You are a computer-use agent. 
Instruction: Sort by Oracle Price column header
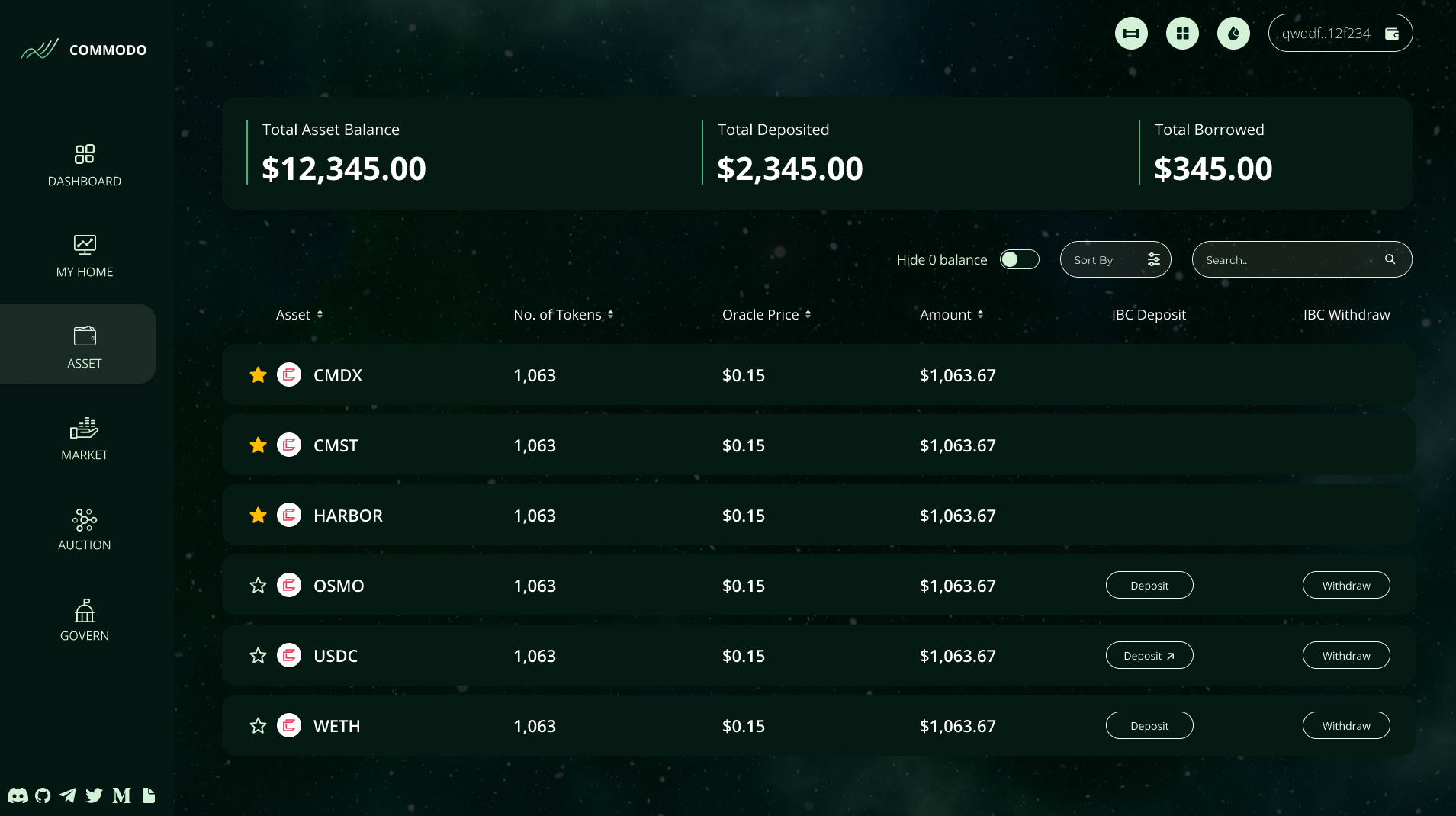point(766,315)
